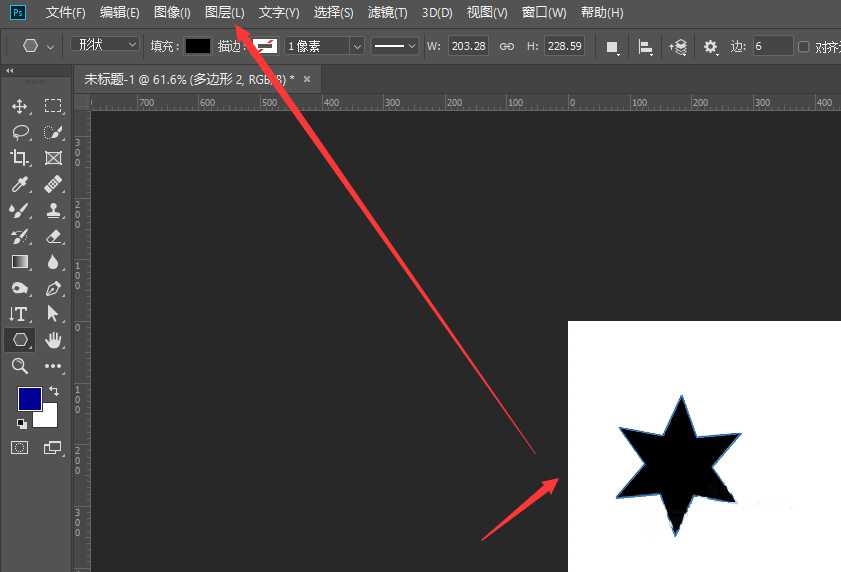
Task: Open path arrangement options
Action: click(x=677, y=47)
